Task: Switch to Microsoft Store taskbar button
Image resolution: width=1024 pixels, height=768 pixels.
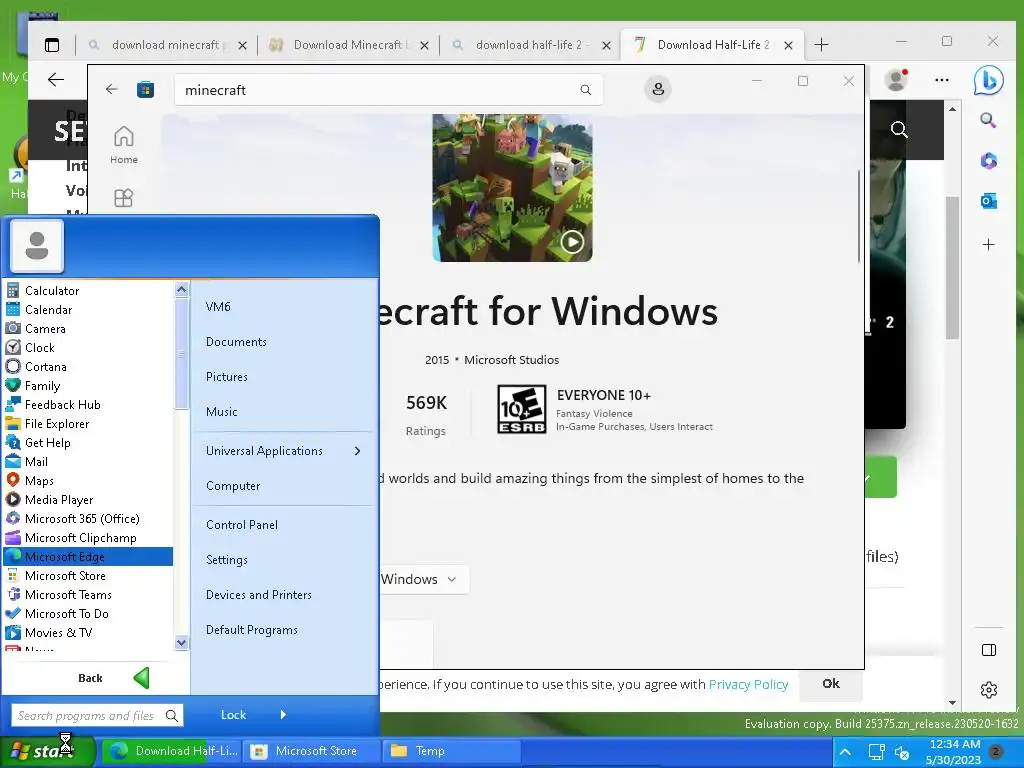Action: coord(312,751)
